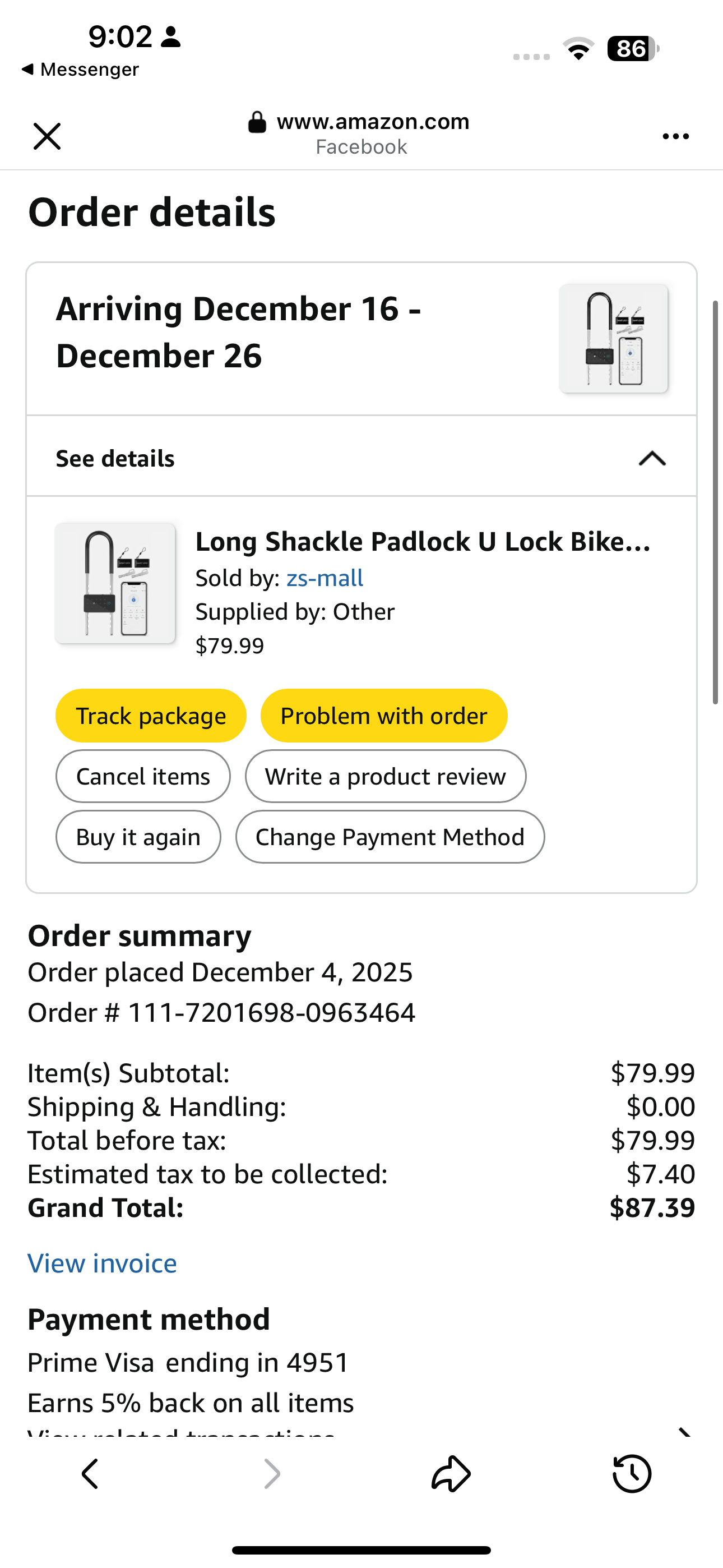
Task: Open the three-dot more options menu
Action: (675, 136)
